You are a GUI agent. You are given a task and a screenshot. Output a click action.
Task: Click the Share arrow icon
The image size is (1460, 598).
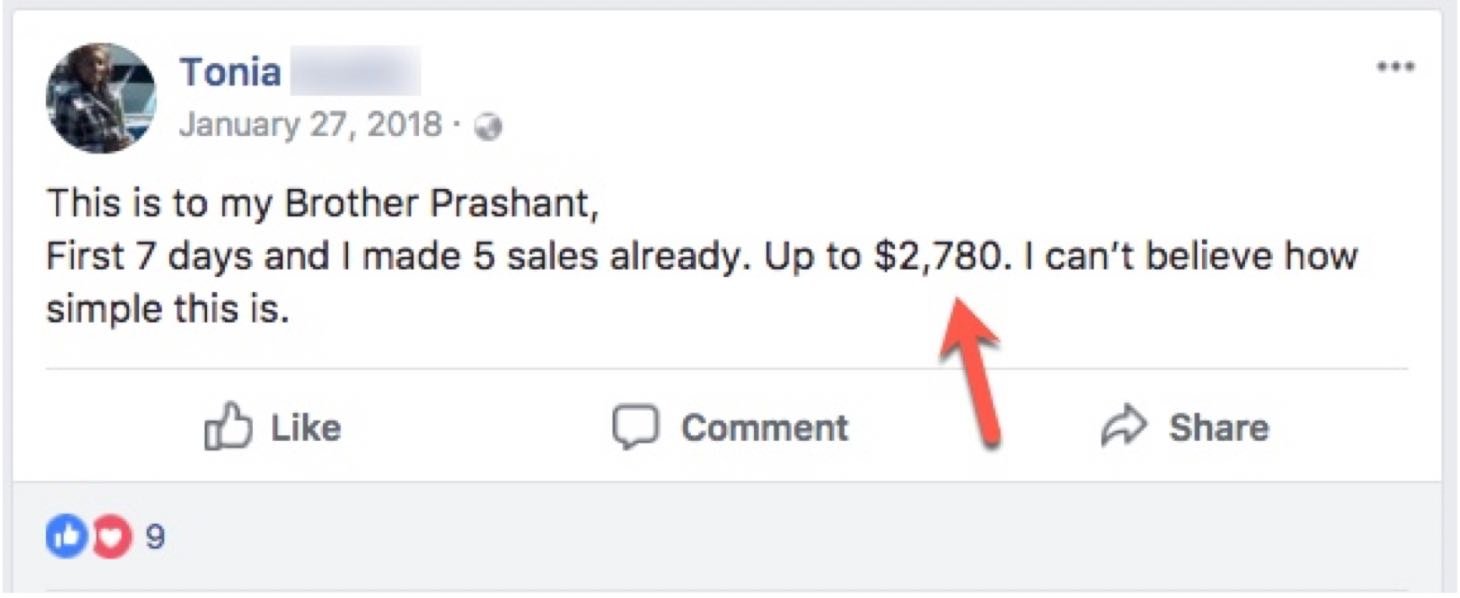(1124, 428)
